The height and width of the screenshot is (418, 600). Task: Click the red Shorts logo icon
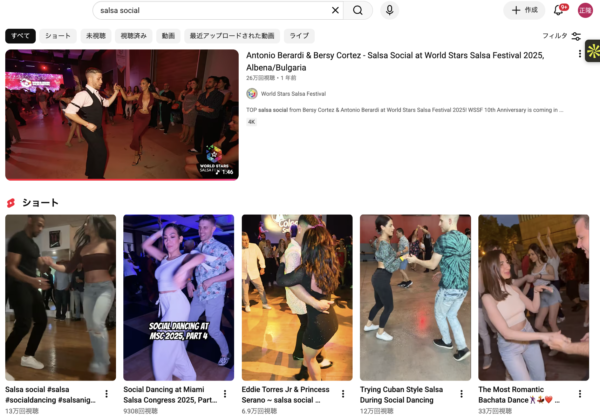pyautogui.click(x=11, y=203)
